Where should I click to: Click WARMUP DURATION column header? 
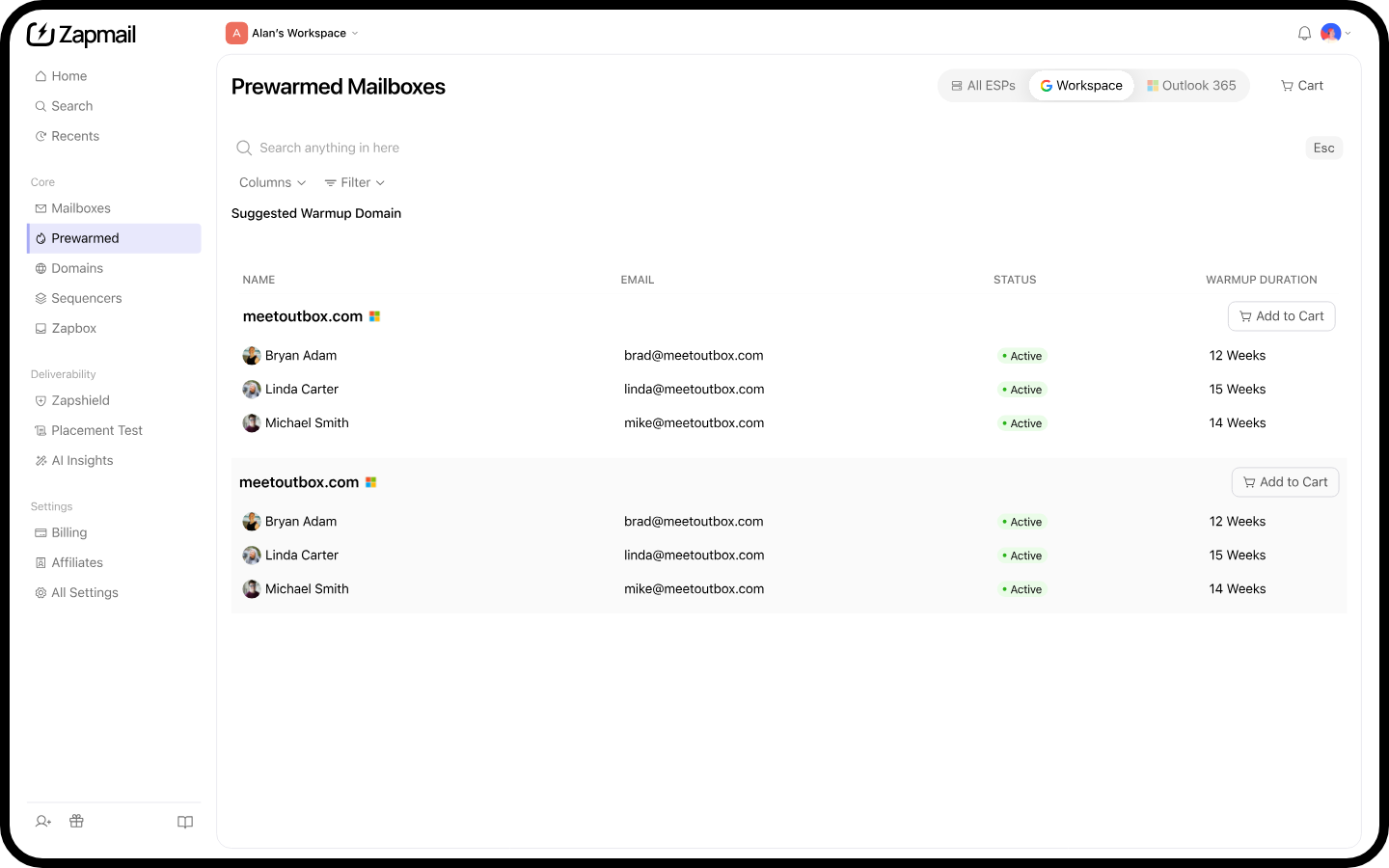click(1262, 280)
